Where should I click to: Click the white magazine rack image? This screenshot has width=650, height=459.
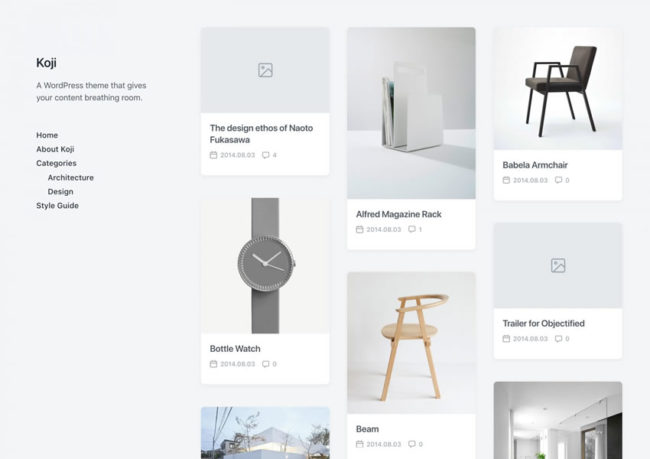click(411, 113)
